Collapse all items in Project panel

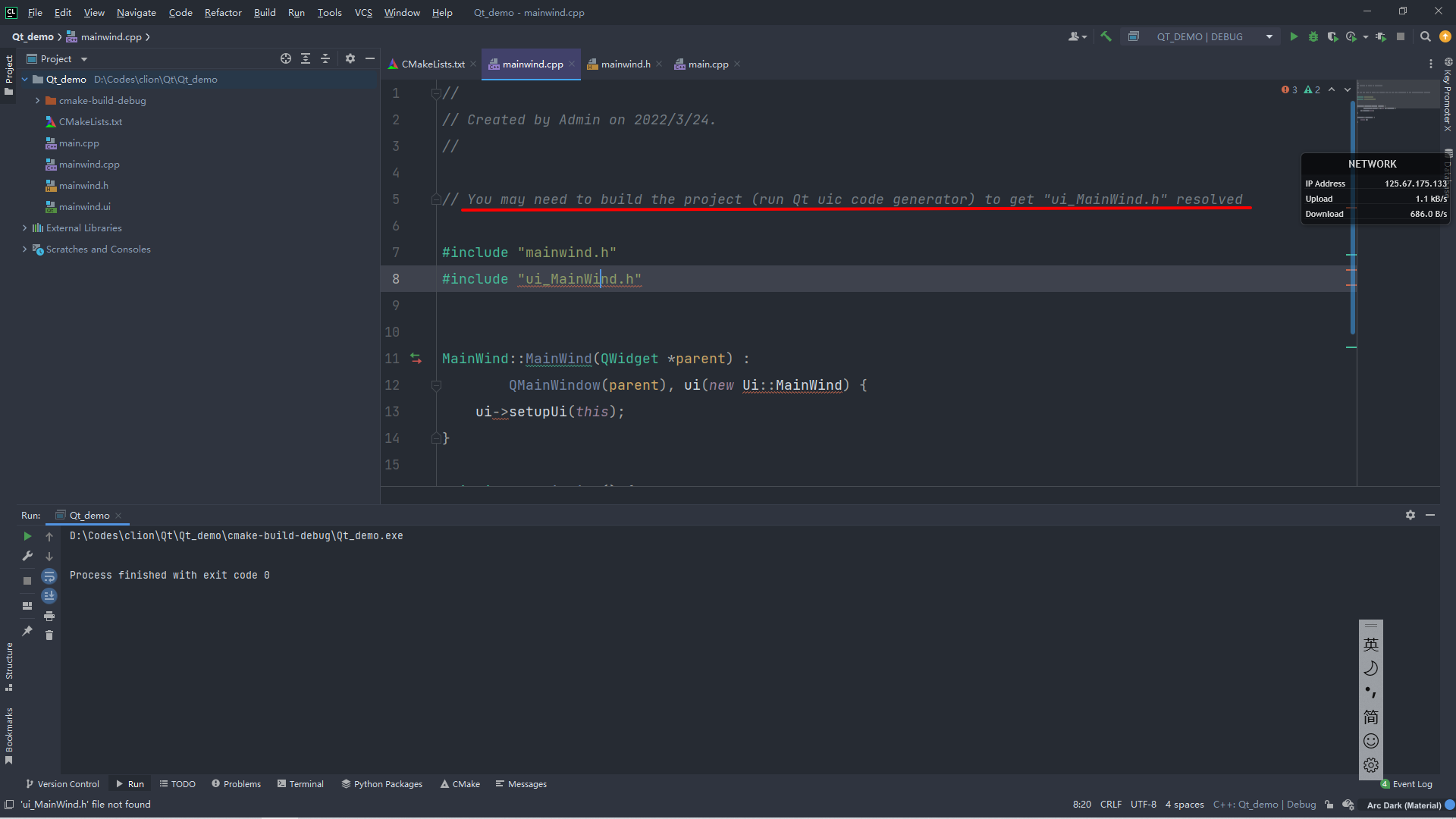point(325,58)
